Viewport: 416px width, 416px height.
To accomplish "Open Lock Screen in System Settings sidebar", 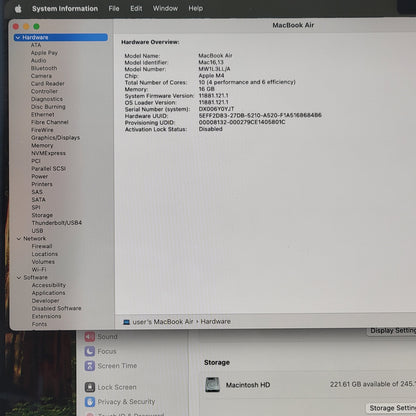I will click(111, 387).
